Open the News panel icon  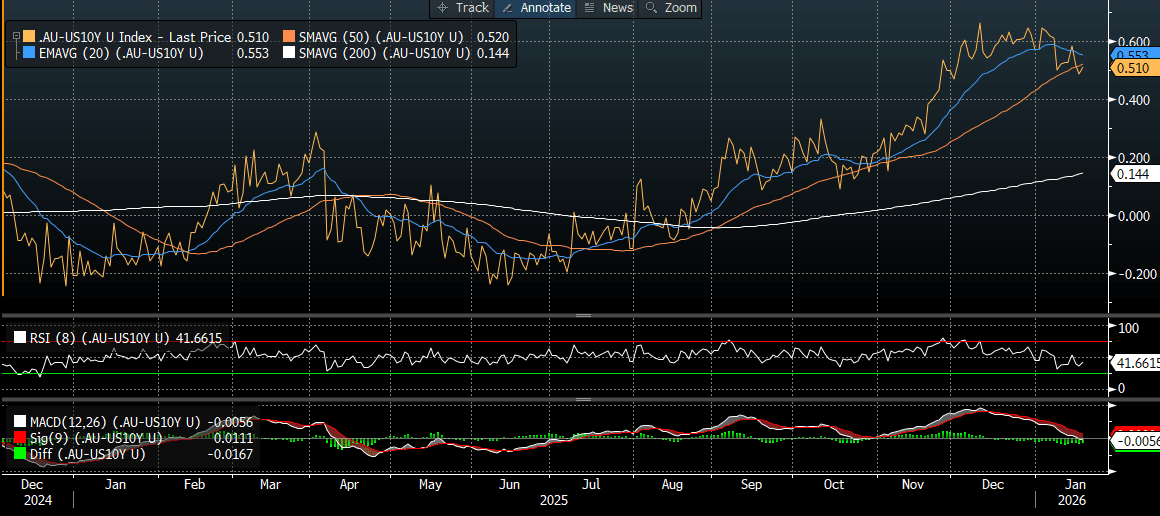589,8
